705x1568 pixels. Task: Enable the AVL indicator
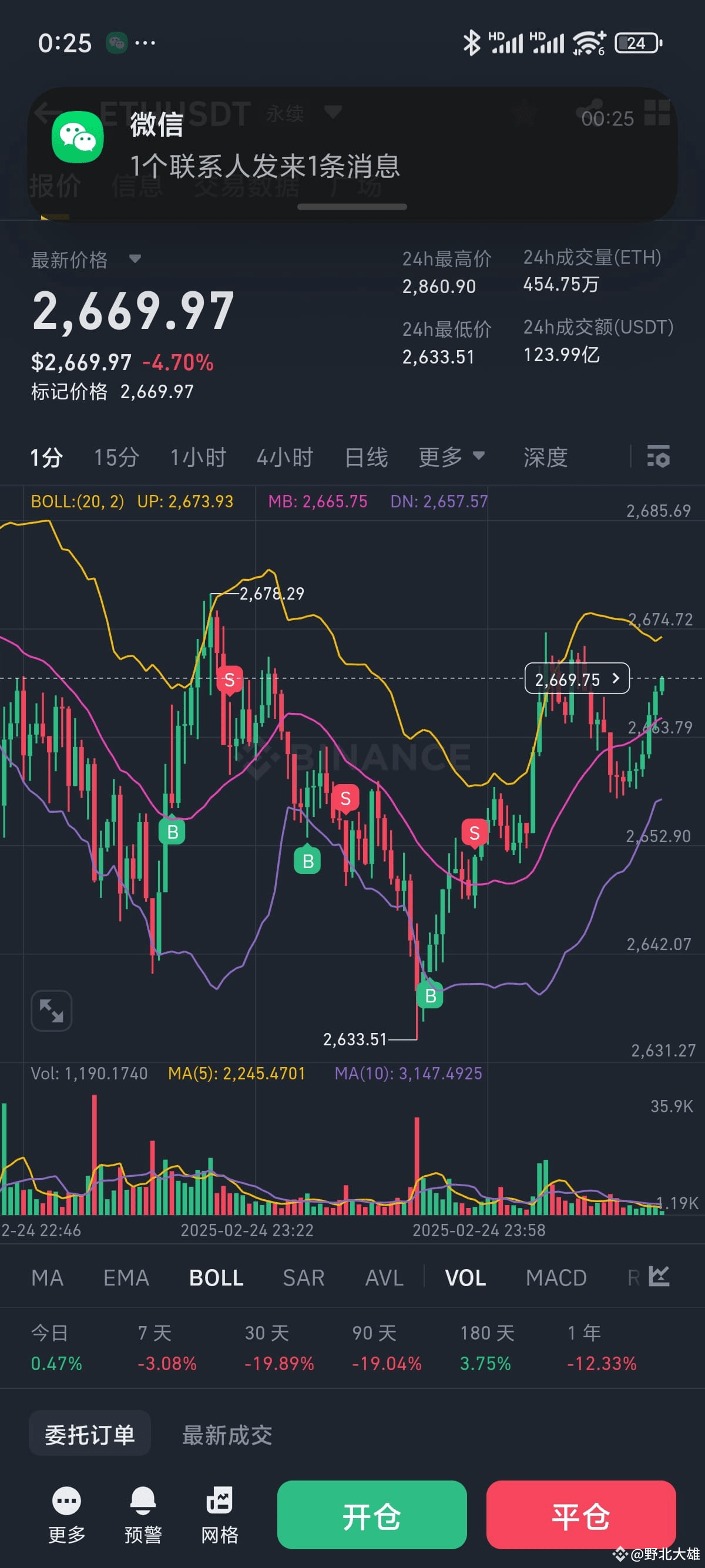point(384,1277)
